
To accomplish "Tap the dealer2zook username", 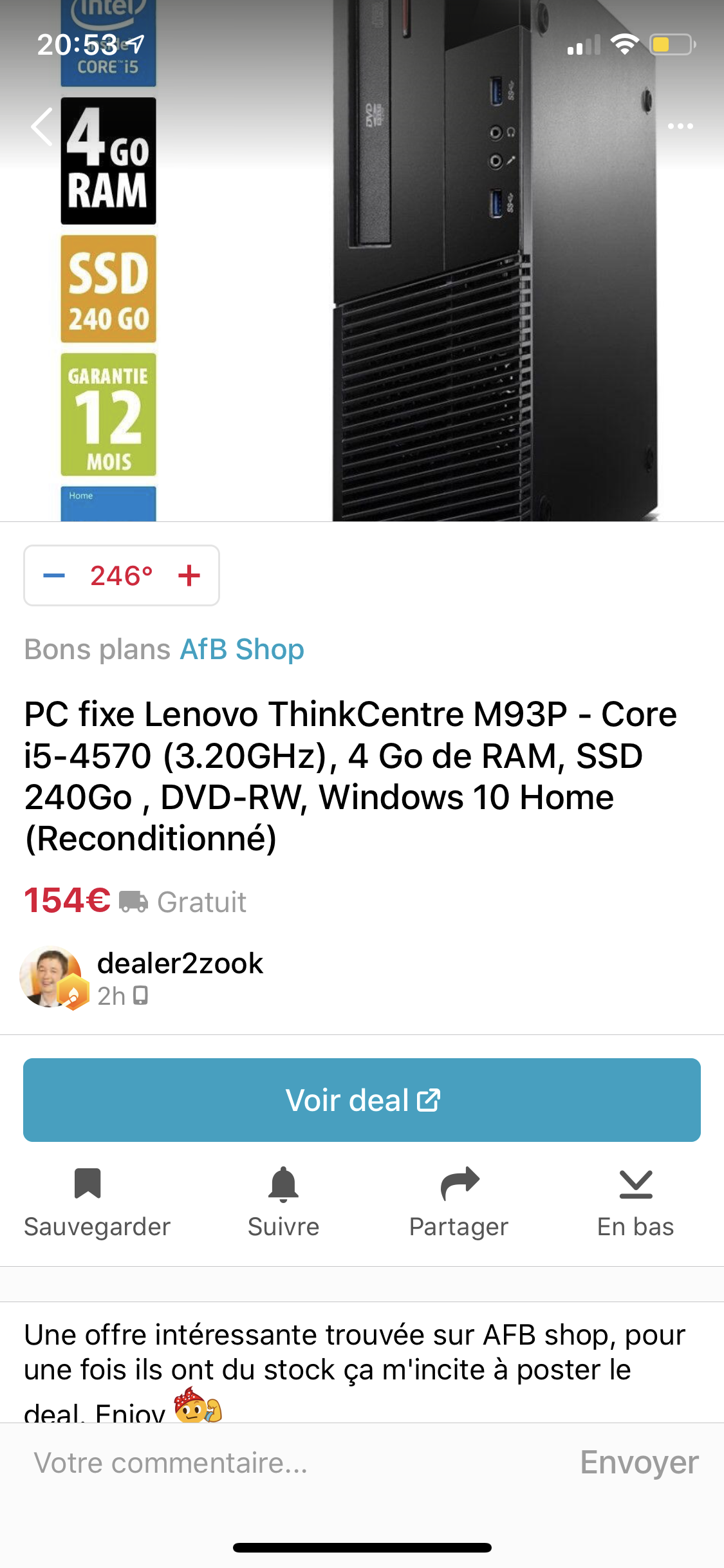I will 180,964.
